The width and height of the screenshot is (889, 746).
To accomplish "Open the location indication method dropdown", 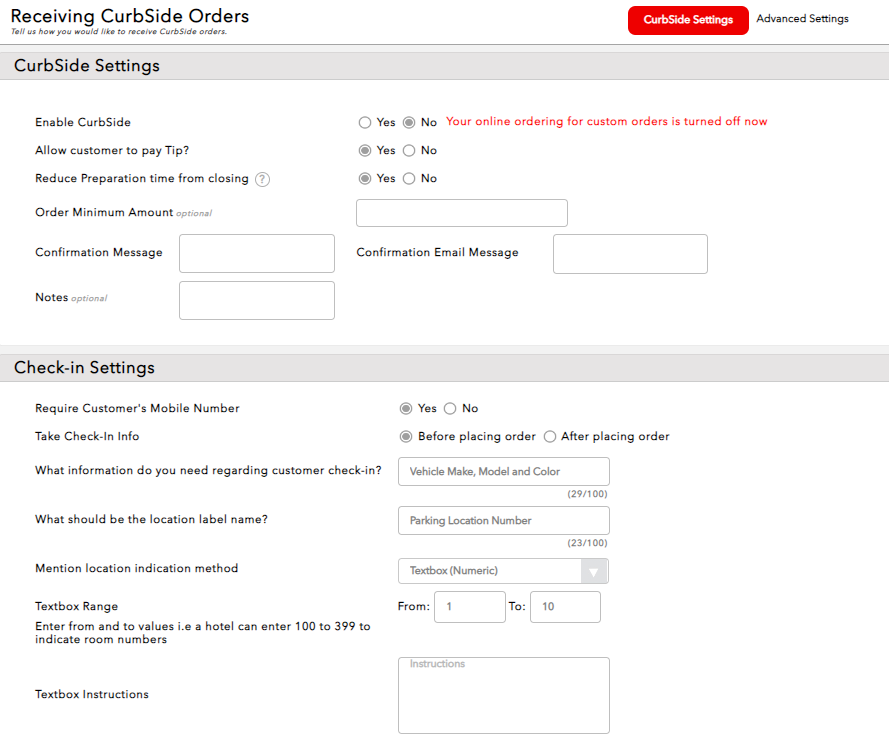I will pyautogui.click(x=490, y=571).
